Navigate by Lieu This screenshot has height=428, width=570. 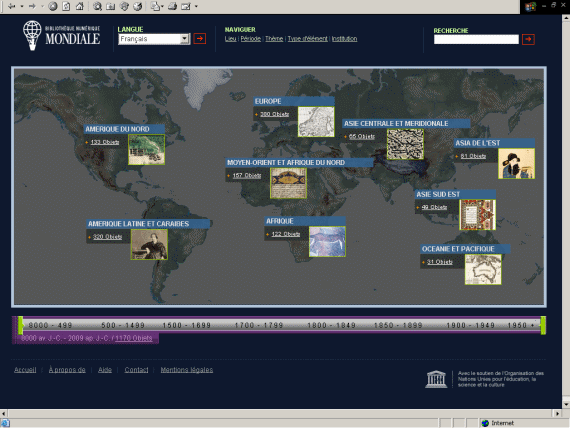230,39
